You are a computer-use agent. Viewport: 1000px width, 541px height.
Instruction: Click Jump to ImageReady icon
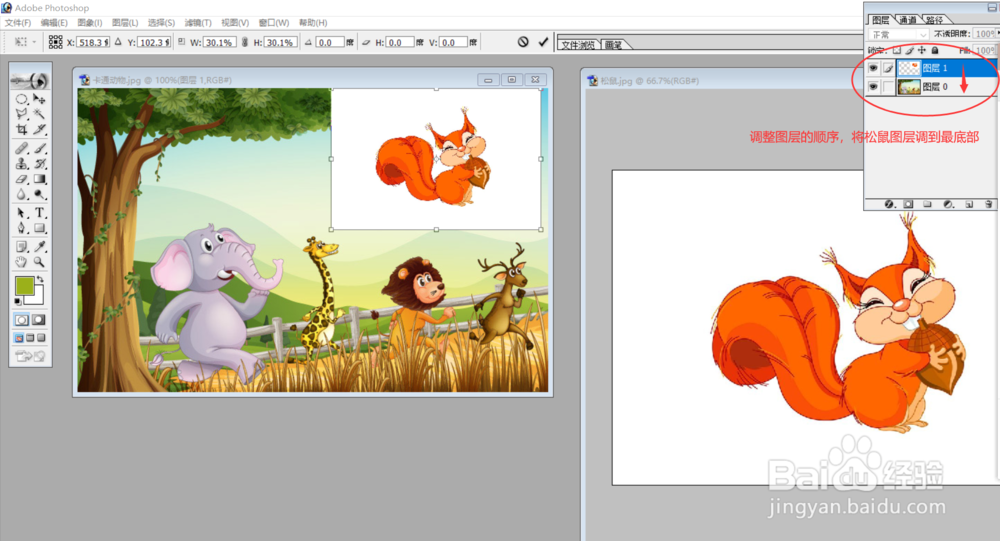[30, 356]
